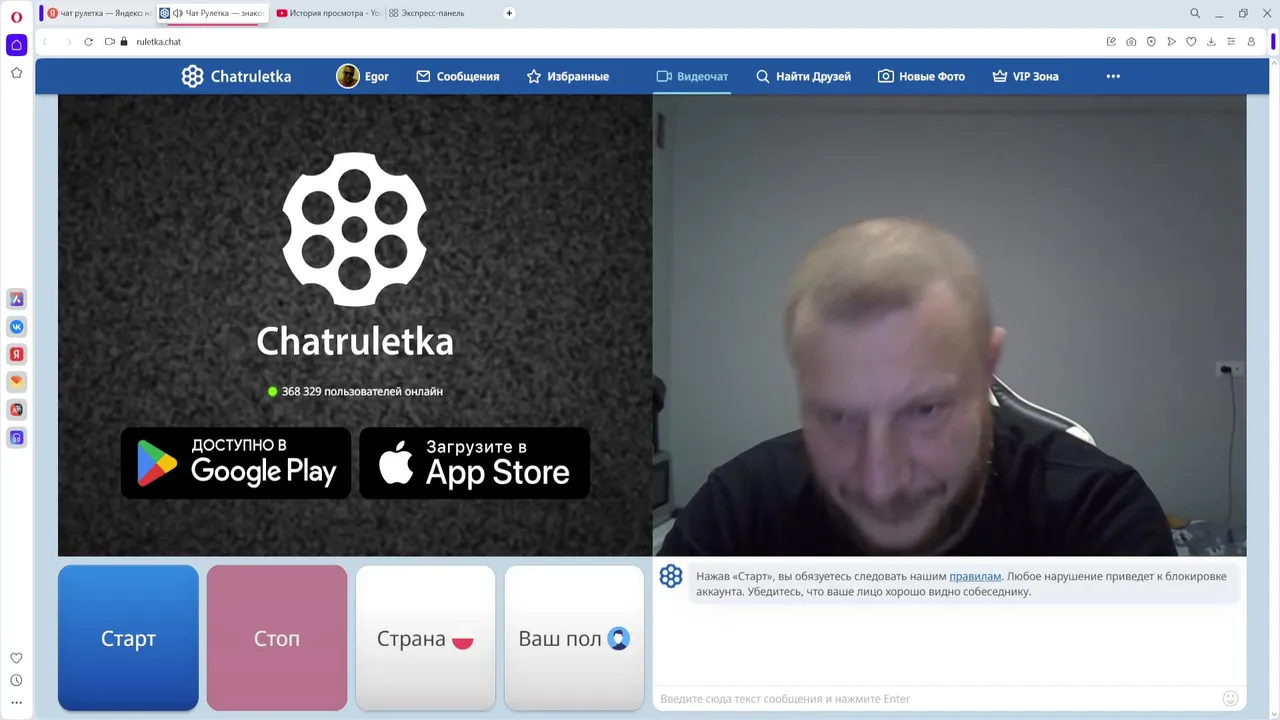1280x720 pixels.
Task: Click the 'Стоп' button
Action: [x=277, y=638]
